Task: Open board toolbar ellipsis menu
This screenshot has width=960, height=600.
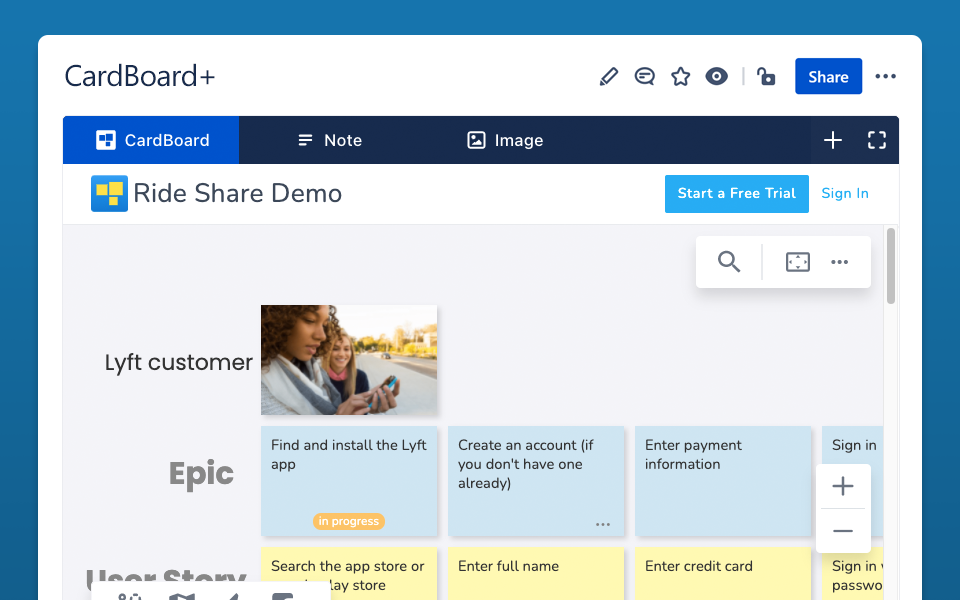Action: click(839, 262)
